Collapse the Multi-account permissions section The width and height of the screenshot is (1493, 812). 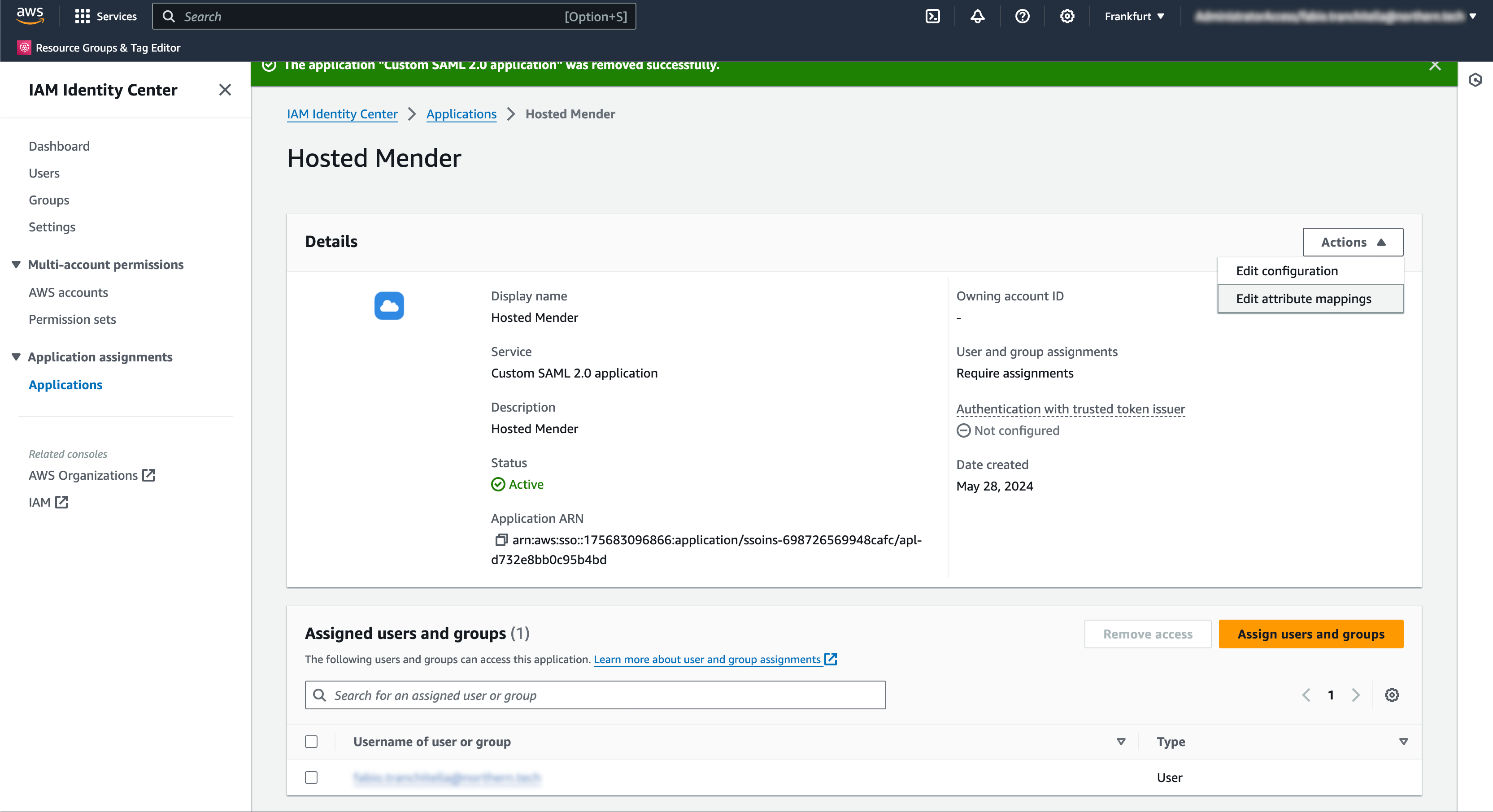16,265
